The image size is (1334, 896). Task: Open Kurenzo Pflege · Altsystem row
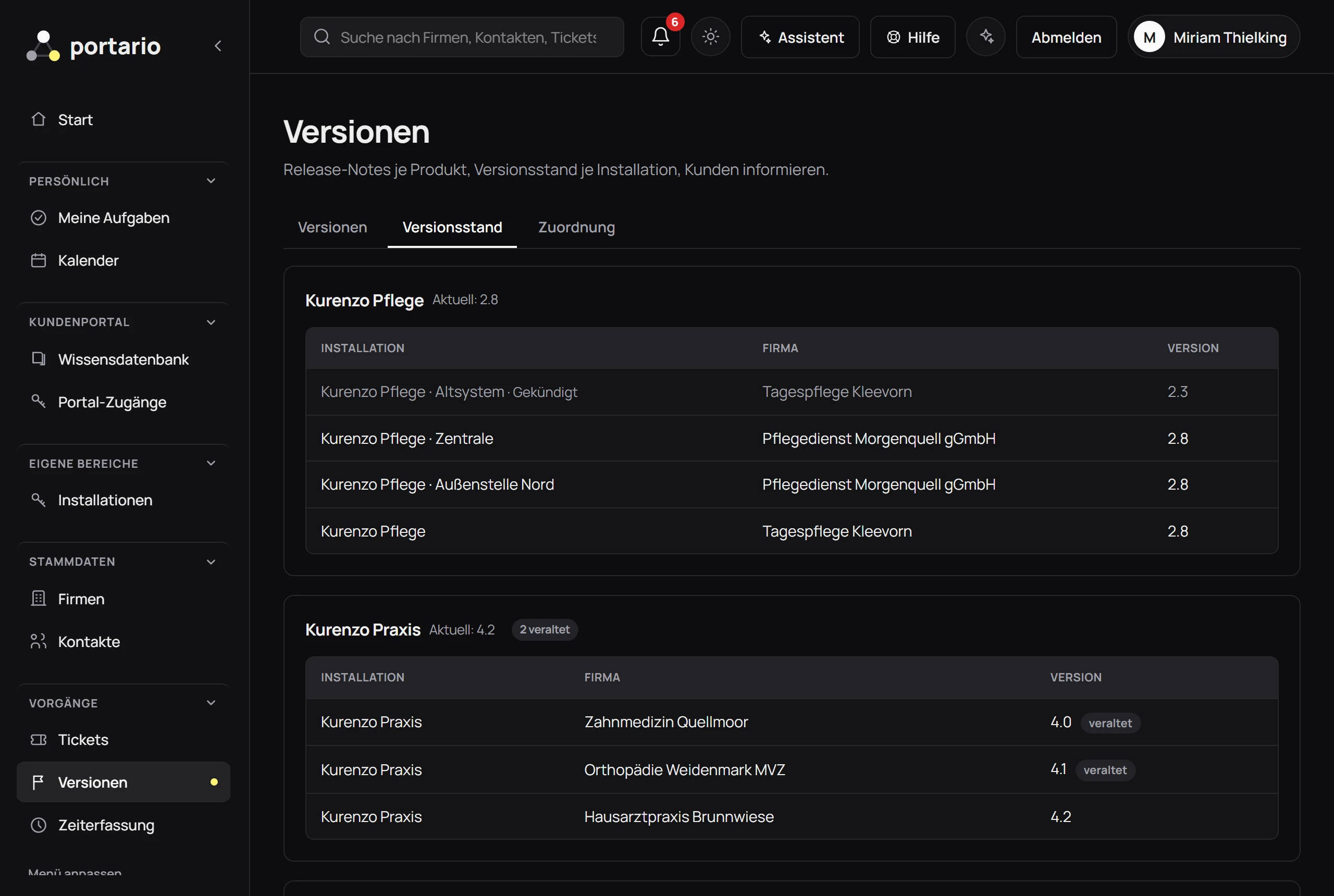[x=792, y=392]
